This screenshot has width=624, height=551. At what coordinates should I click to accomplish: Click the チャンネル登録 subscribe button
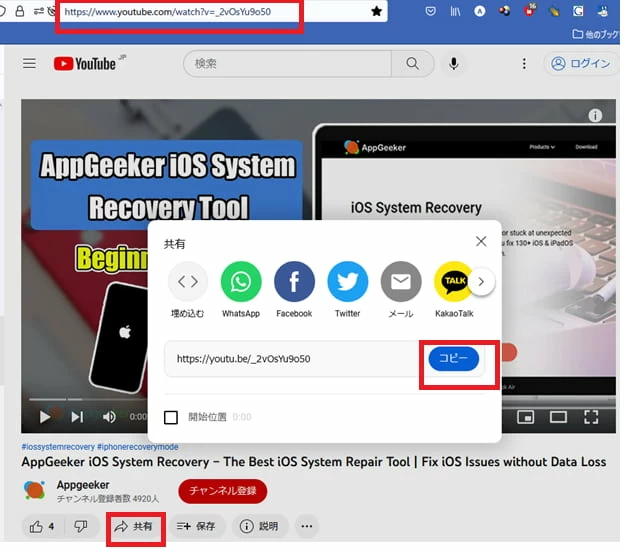(x=222, y=491)
